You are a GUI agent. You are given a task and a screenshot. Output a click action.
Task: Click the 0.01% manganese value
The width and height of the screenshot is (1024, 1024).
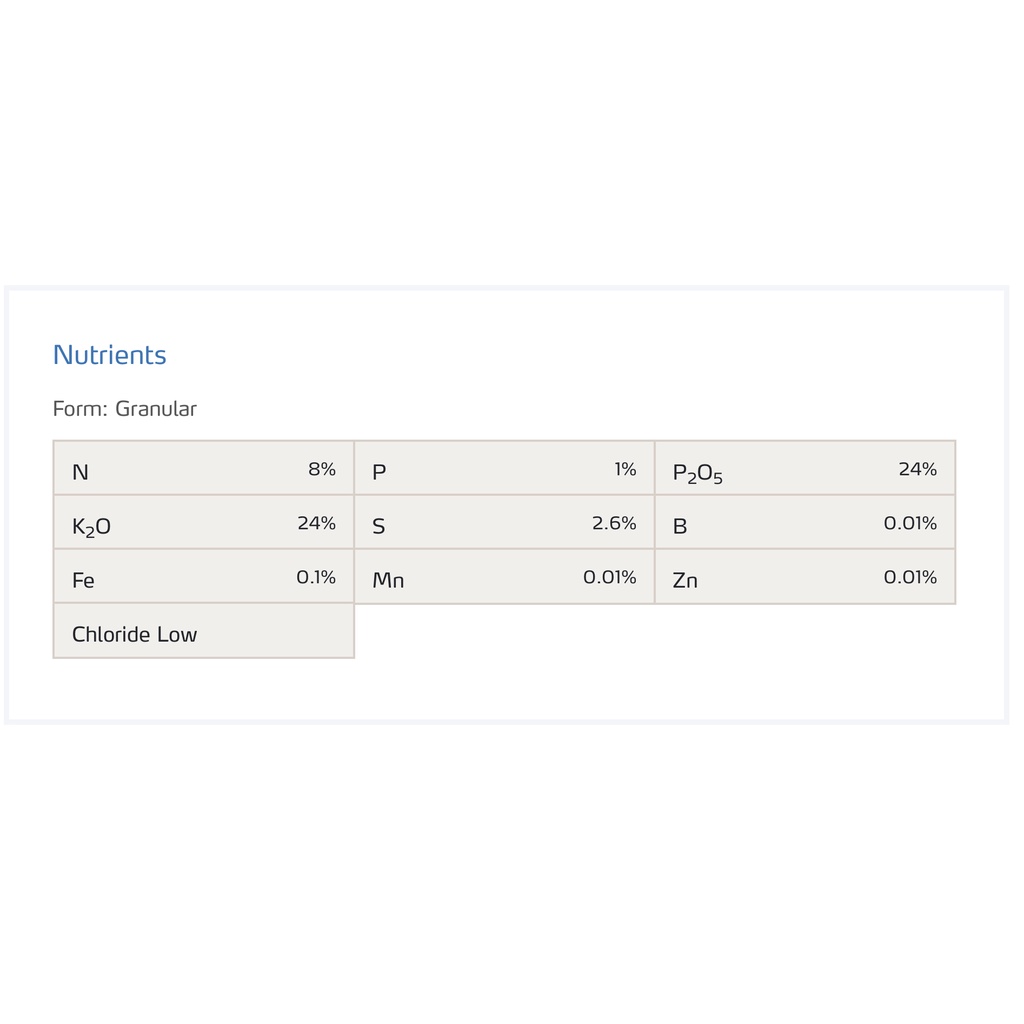pyautogui.click(x=610, y=577)
